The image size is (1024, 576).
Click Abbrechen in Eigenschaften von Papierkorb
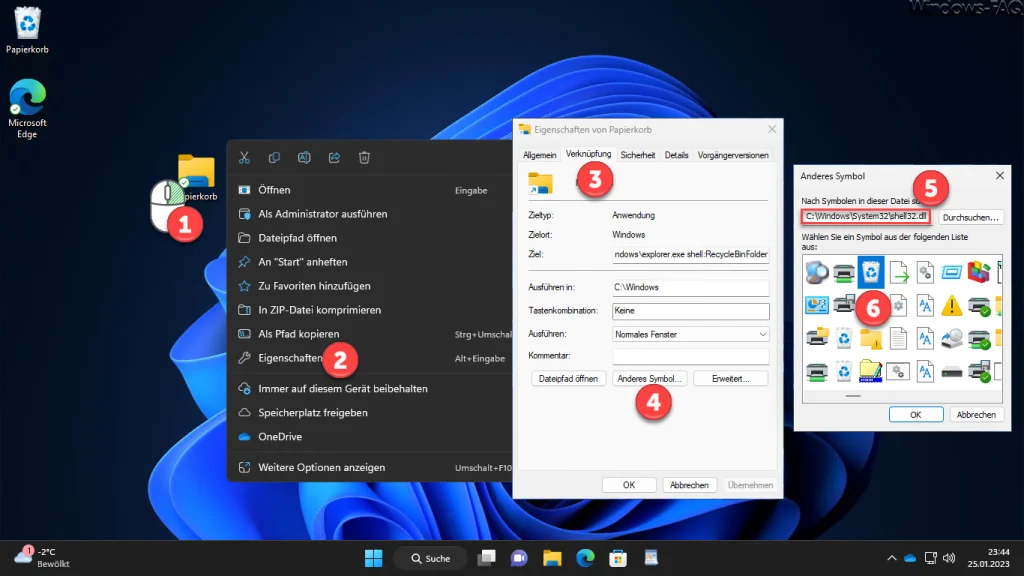pos(689,485)
